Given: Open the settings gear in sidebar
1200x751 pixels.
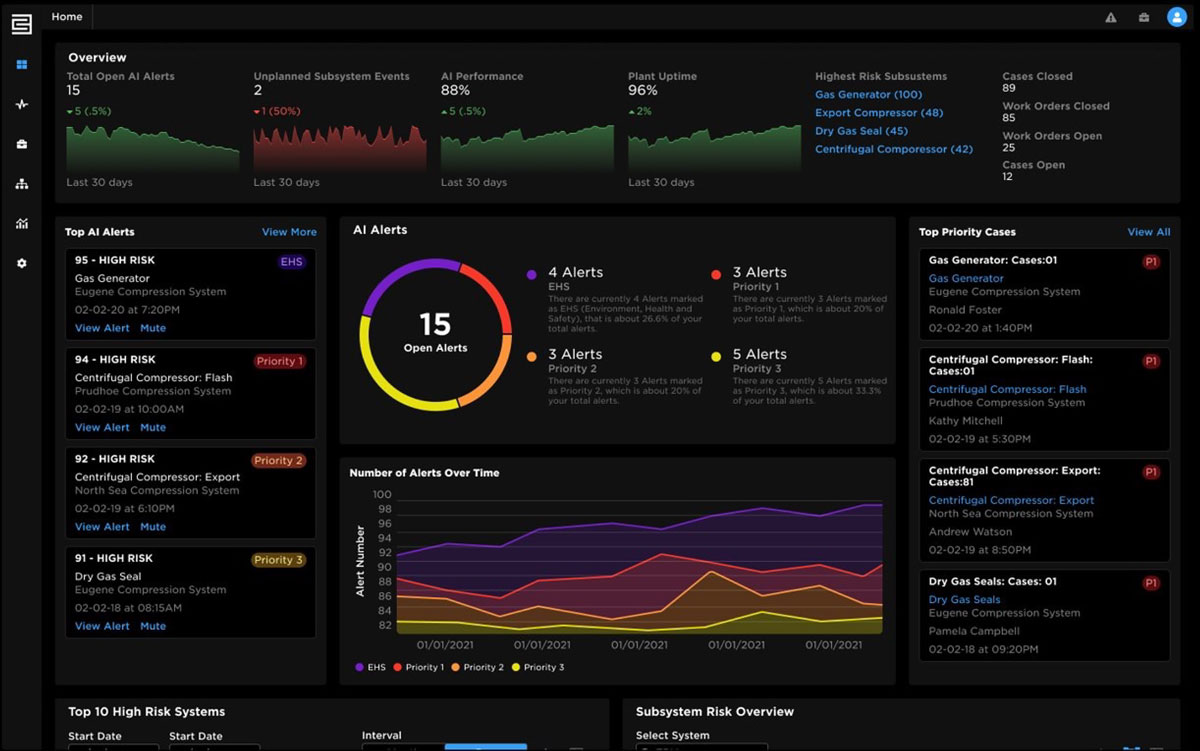Looking at the screenshot, I should coord(22,264).
